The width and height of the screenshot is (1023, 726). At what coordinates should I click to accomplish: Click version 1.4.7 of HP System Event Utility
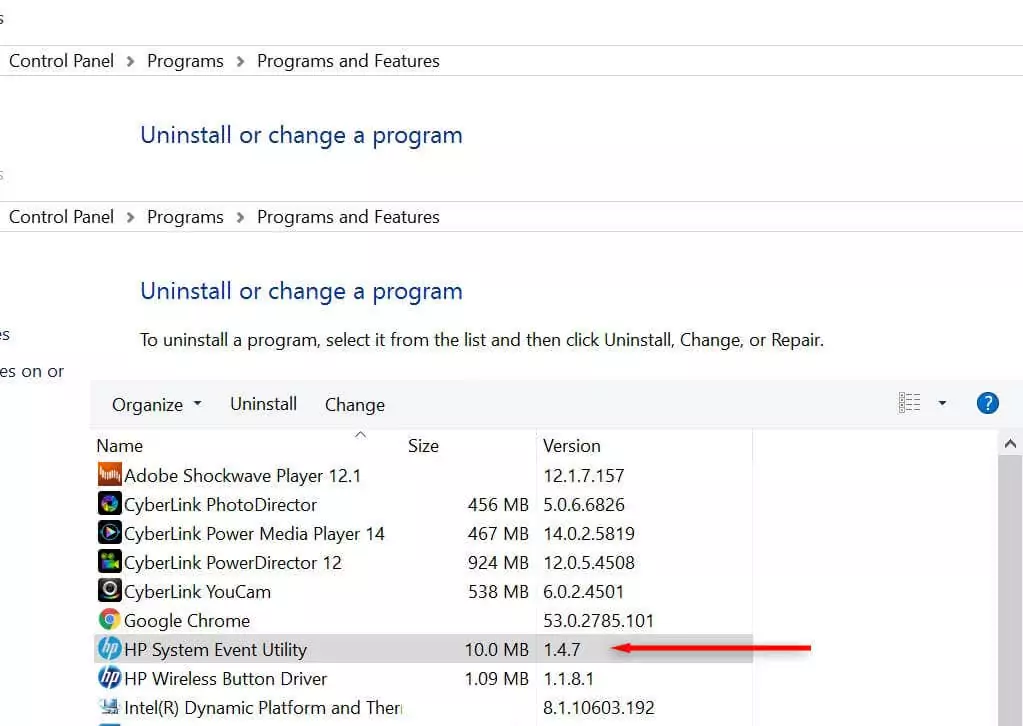click(562, 650)
